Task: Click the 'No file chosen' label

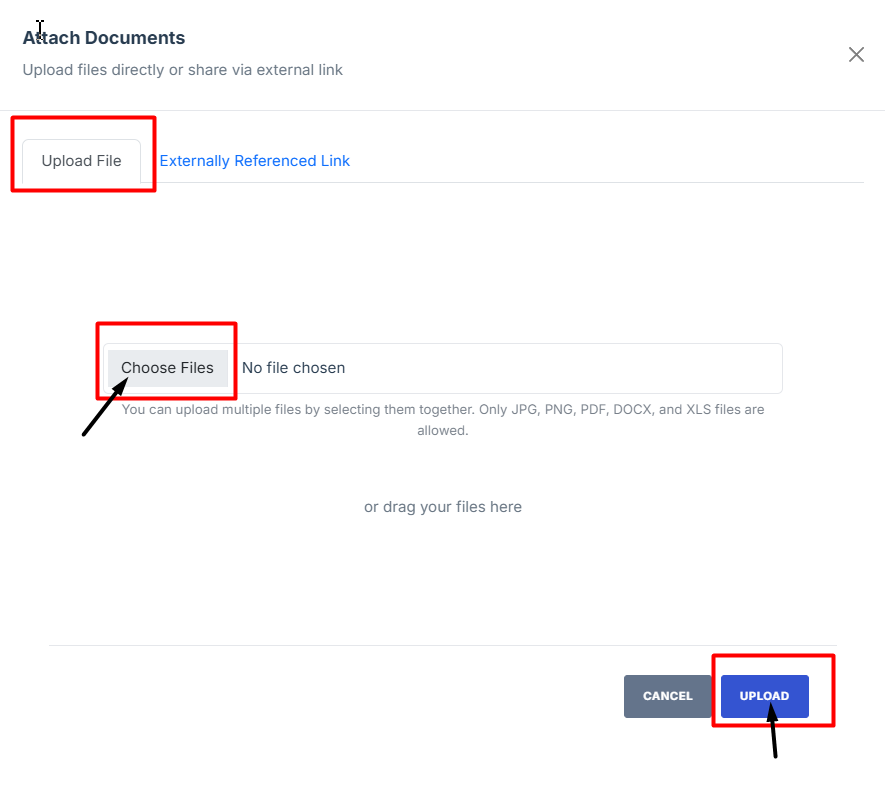Action: point(293,368)
